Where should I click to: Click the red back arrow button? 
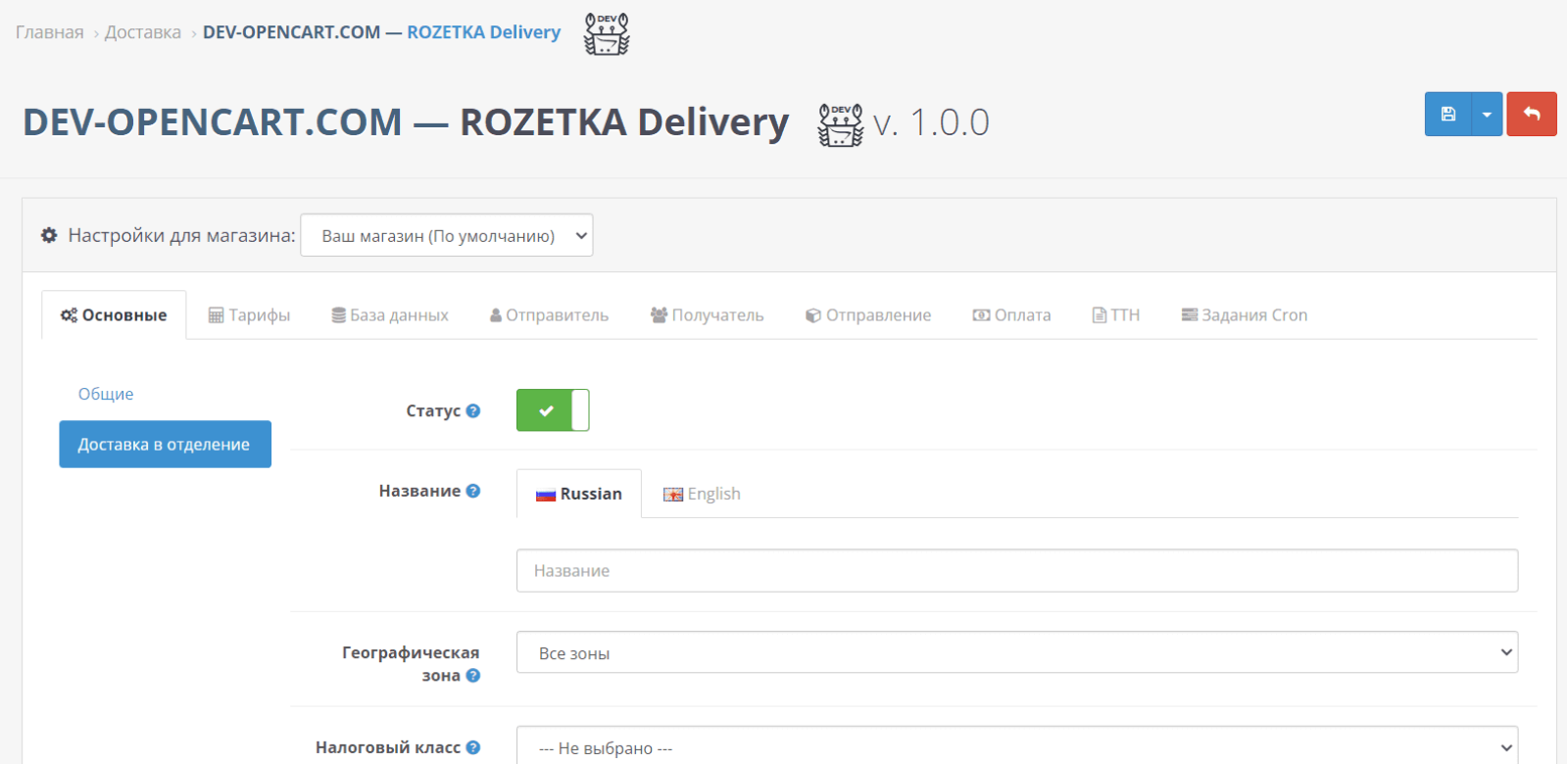1532,115
